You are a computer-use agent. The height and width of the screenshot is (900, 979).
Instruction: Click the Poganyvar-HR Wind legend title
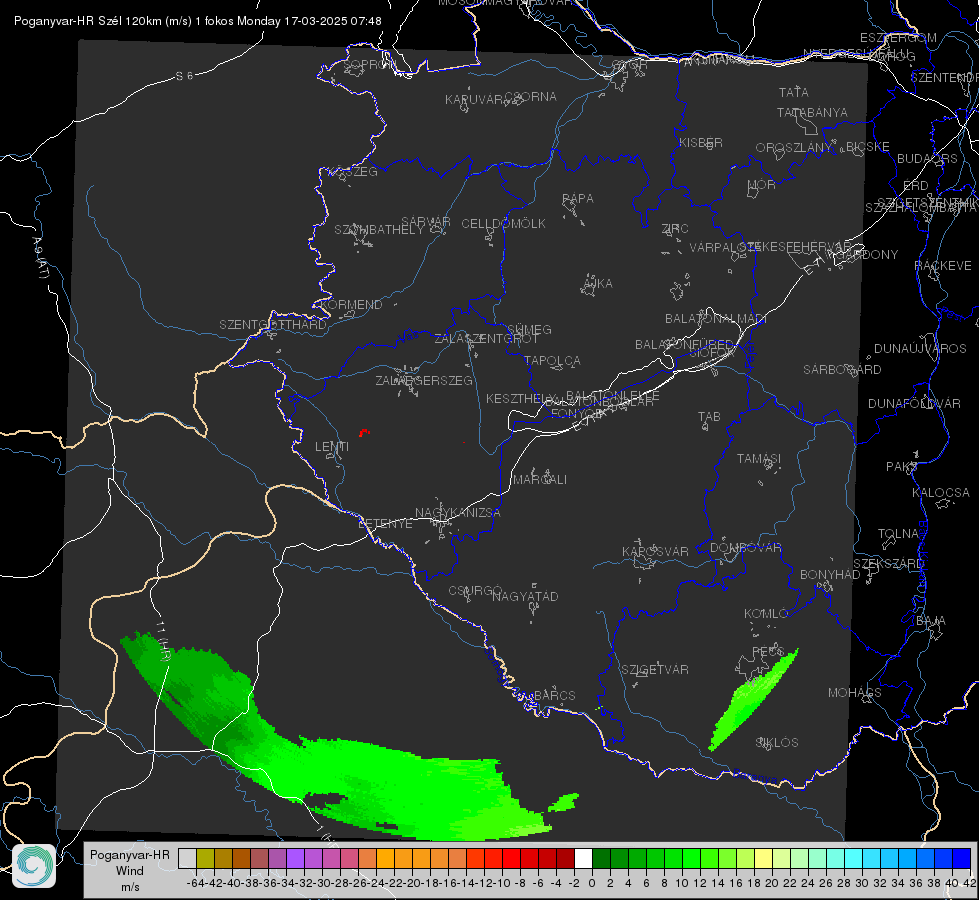coord(130,870)
